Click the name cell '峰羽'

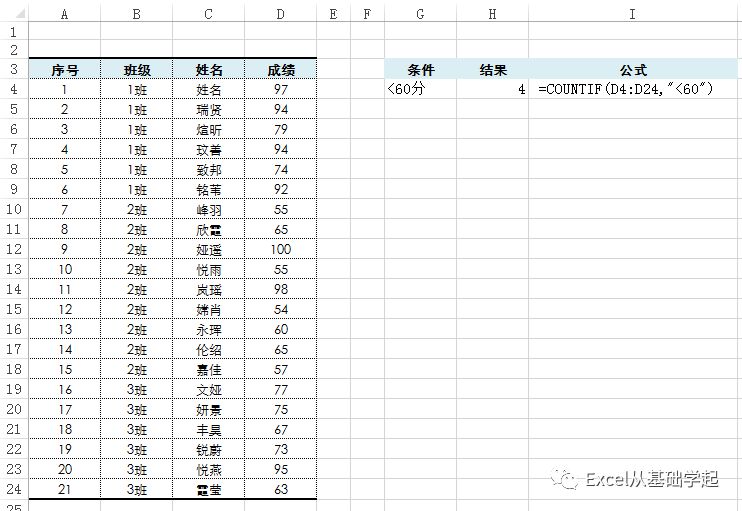[x=209, y=209]
